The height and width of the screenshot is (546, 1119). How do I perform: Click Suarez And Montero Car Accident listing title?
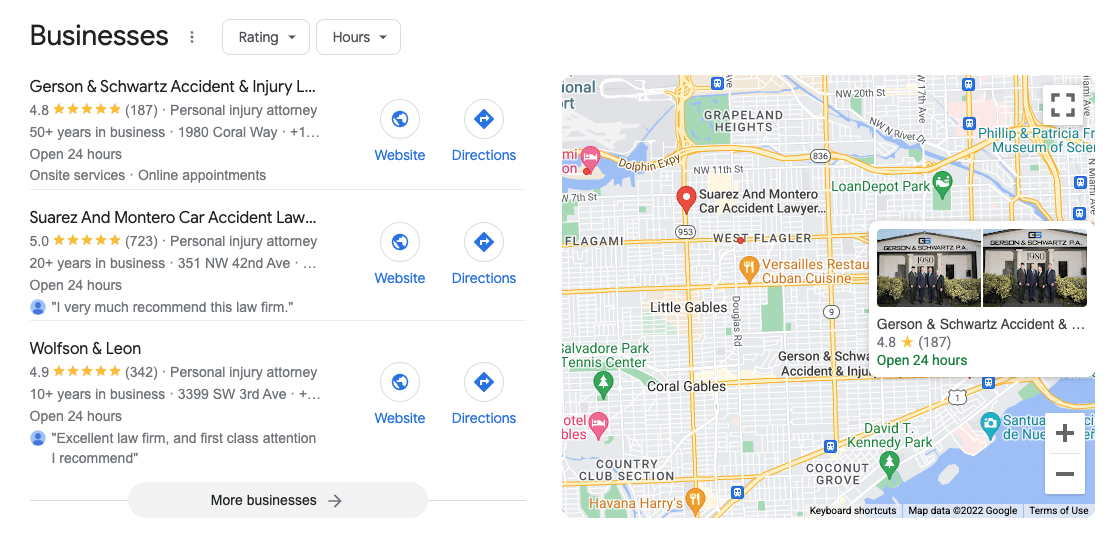(x=173, y=218)
